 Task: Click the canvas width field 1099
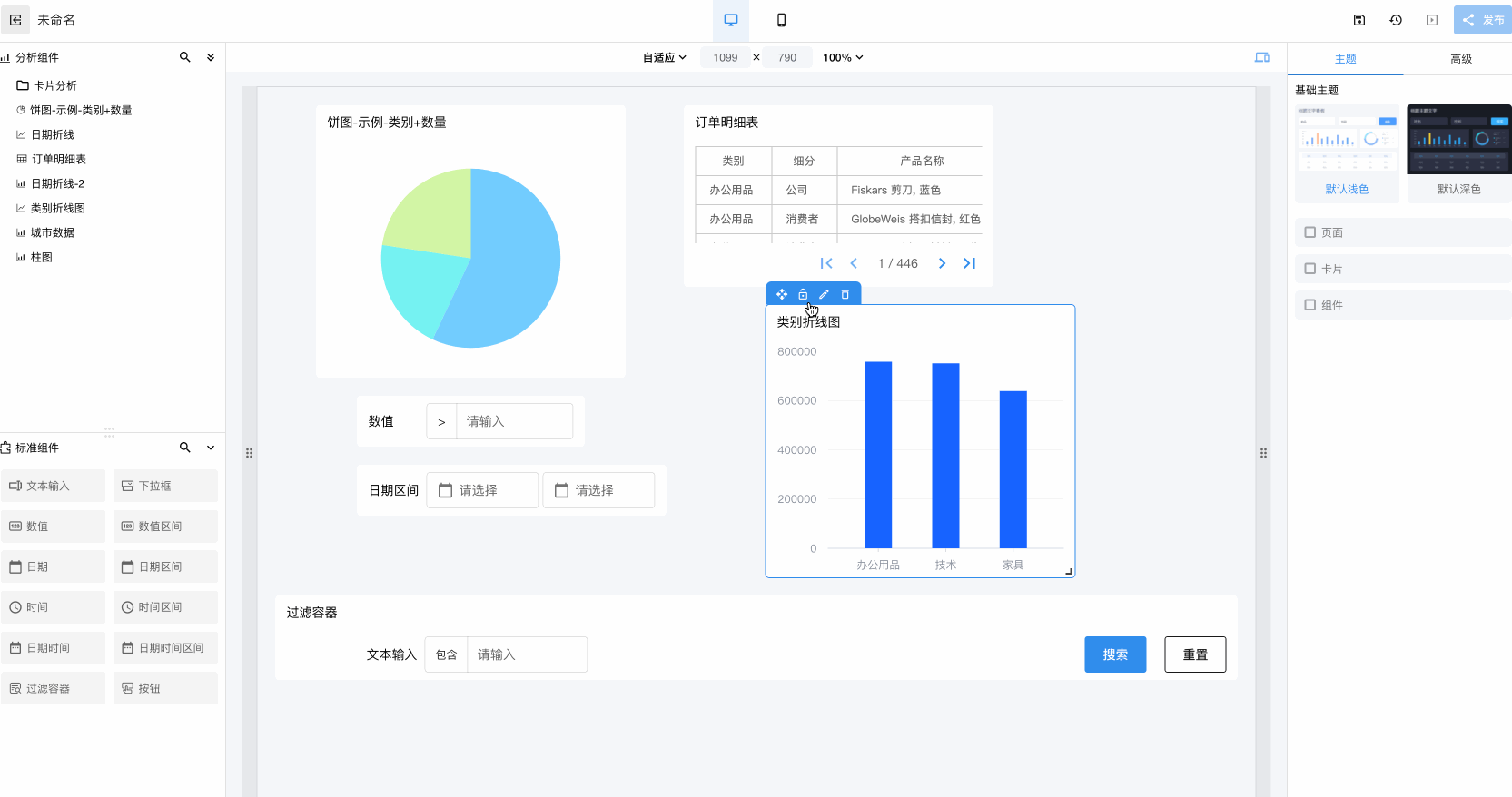coord(726,57)
